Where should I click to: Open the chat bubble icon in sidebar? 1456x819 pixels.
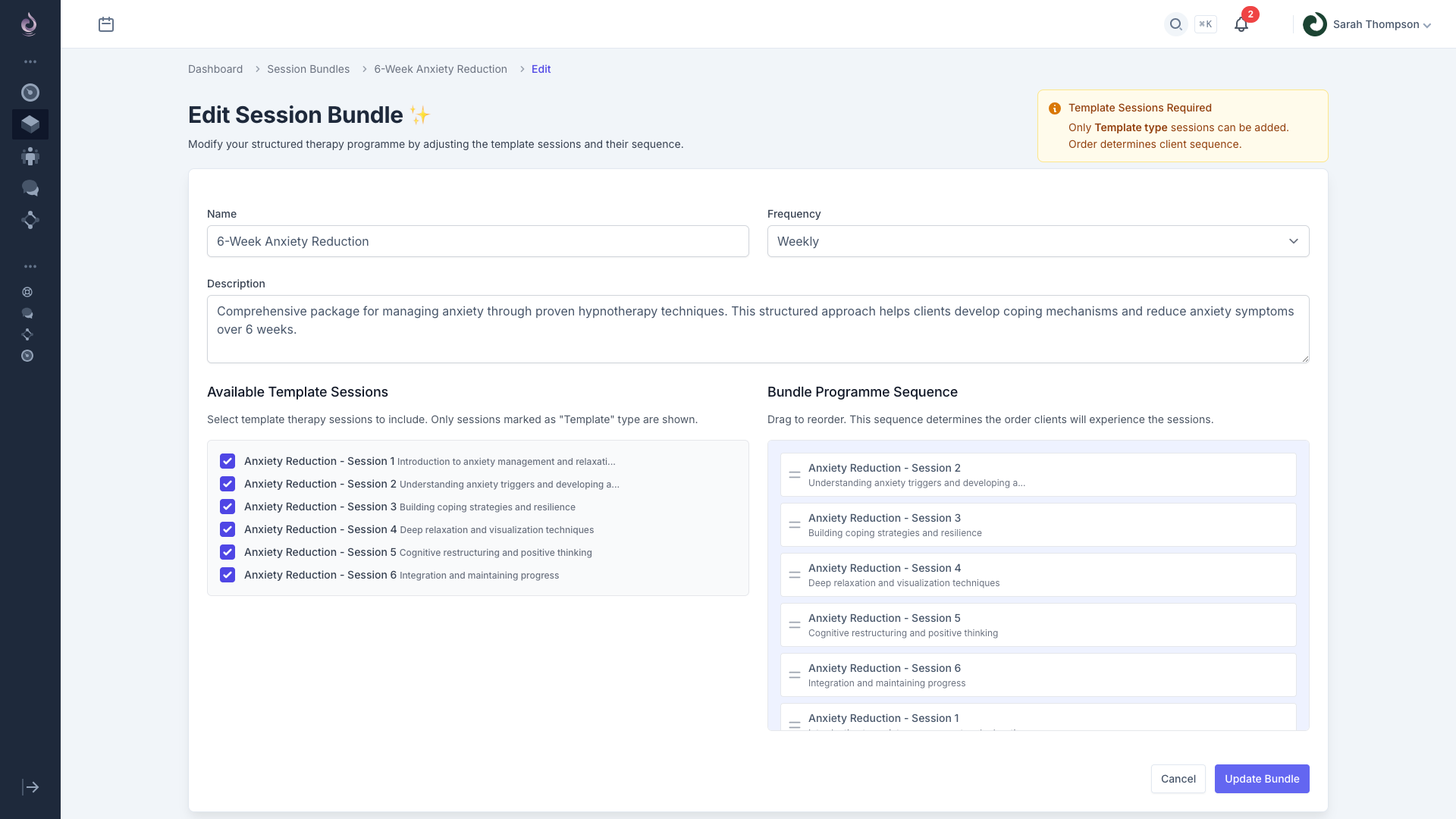coord(30,188)
